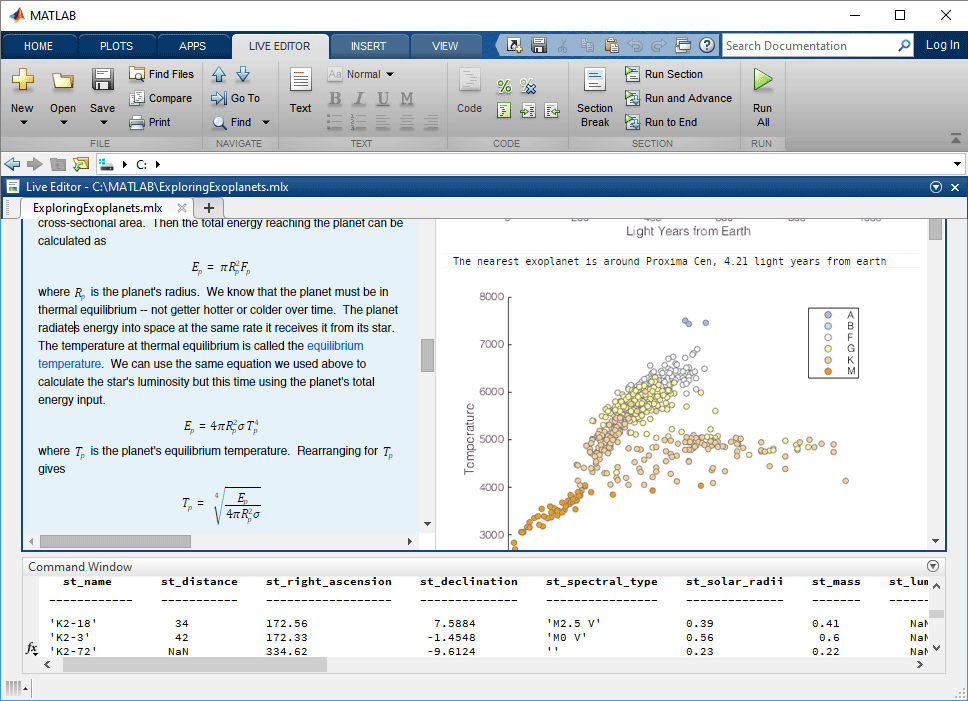This screenshot has height=701, width=968.
Task: Switch to the PLOTS ribbon tab
Action: coord(117,45)
